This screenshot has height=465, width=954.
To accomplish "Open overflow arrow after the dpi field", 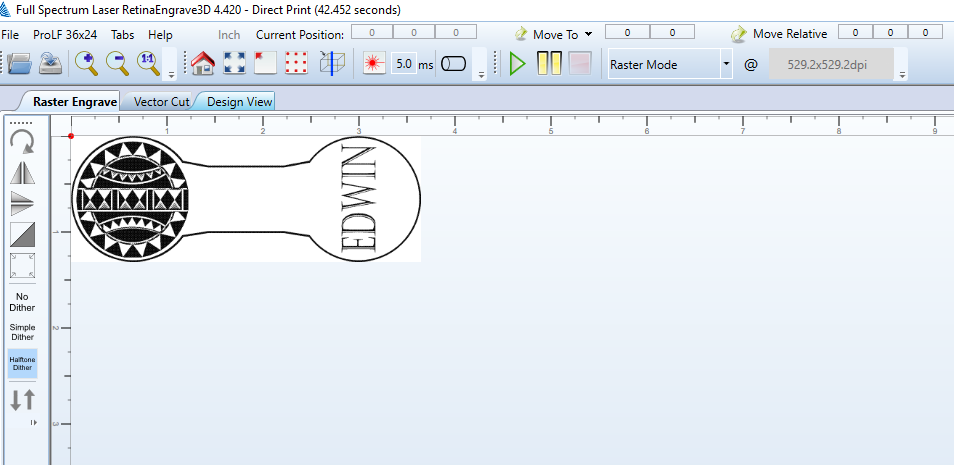I will 902,74.
